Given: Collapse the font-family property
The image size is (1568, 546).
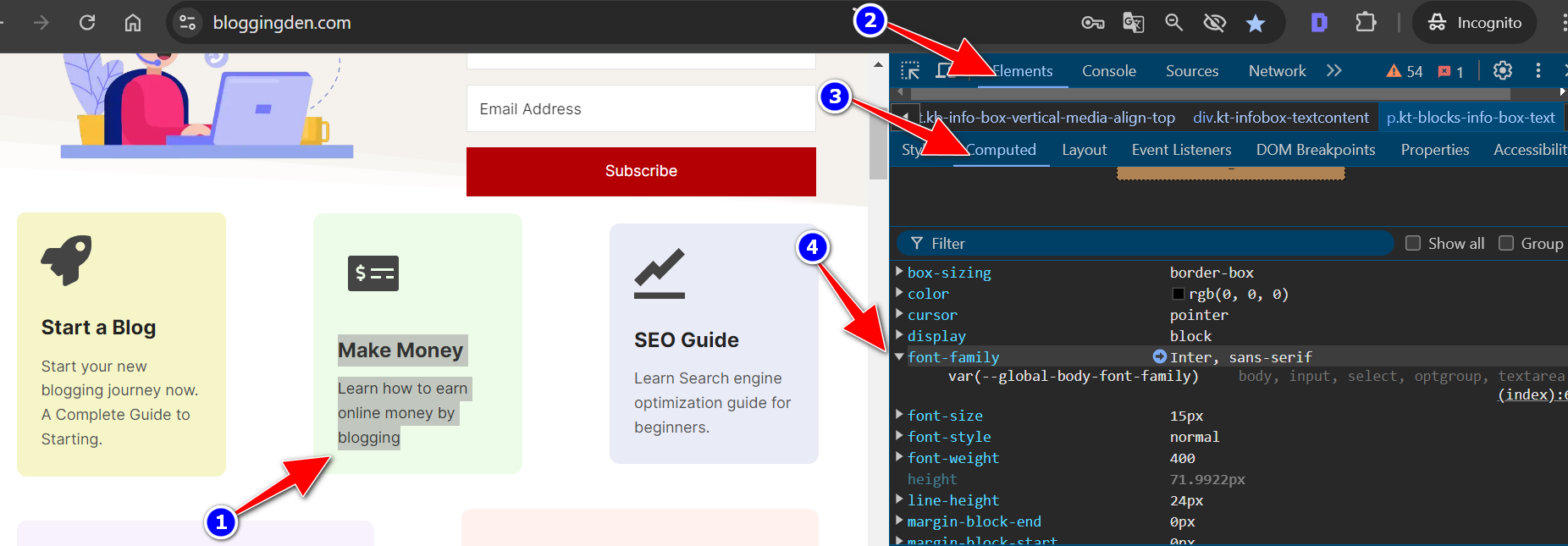Looking at the screenshot, I should point(899,356).
